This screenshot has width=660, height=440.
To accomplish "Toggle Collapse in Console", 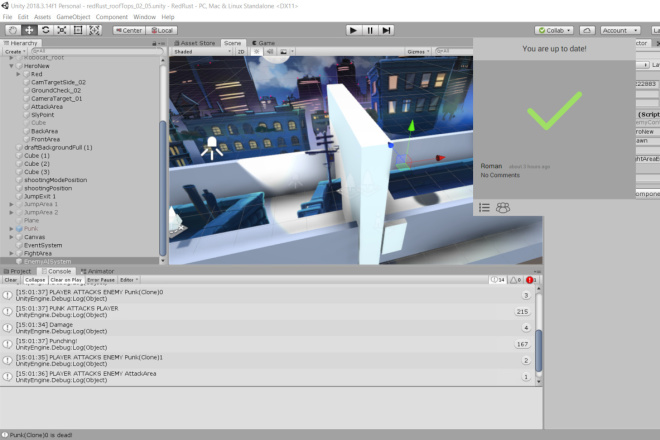I will (35, 280).
